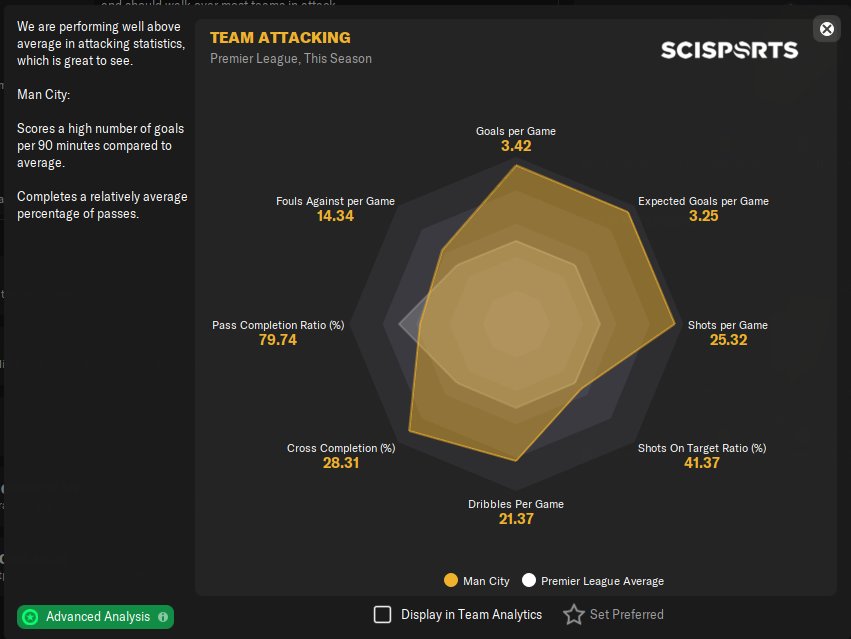Click the Set Preferred star icon
Image resolution: width=851 pixels, height=639 pixels.
(573, 615)
